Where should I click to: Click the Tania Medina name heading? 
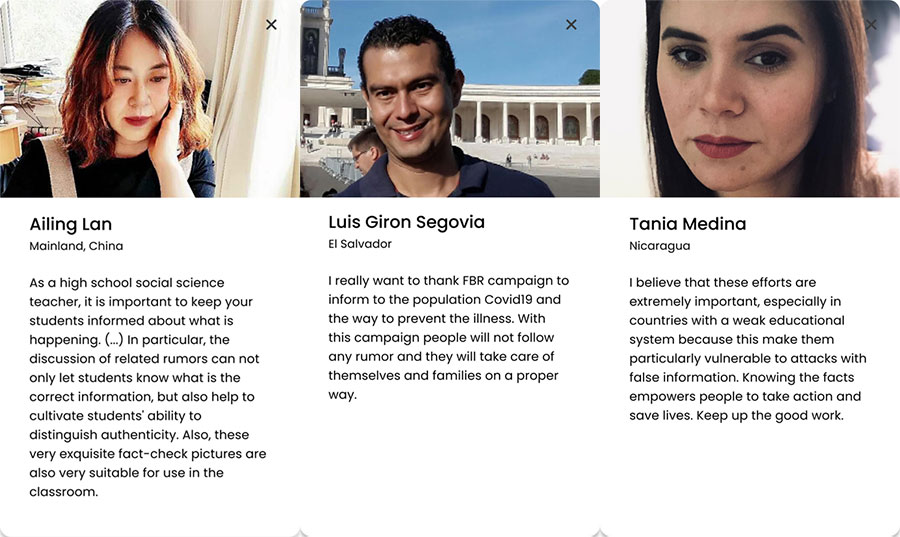[x=688, y=224]
